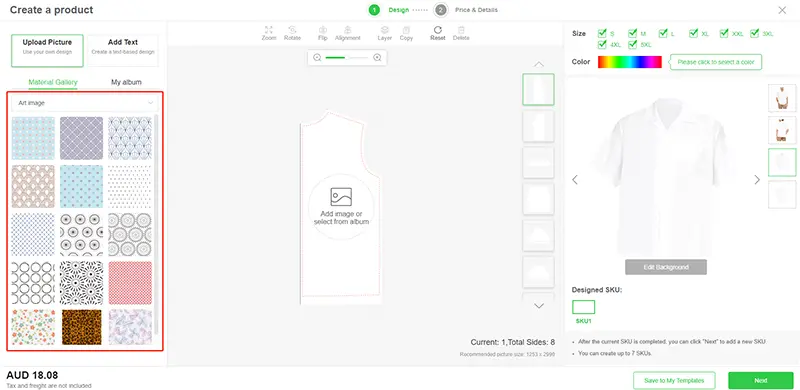Click 'Please click to select a color' button
Image resolution: width=800 pixels, height=390 pixels.
coord(715,62)
